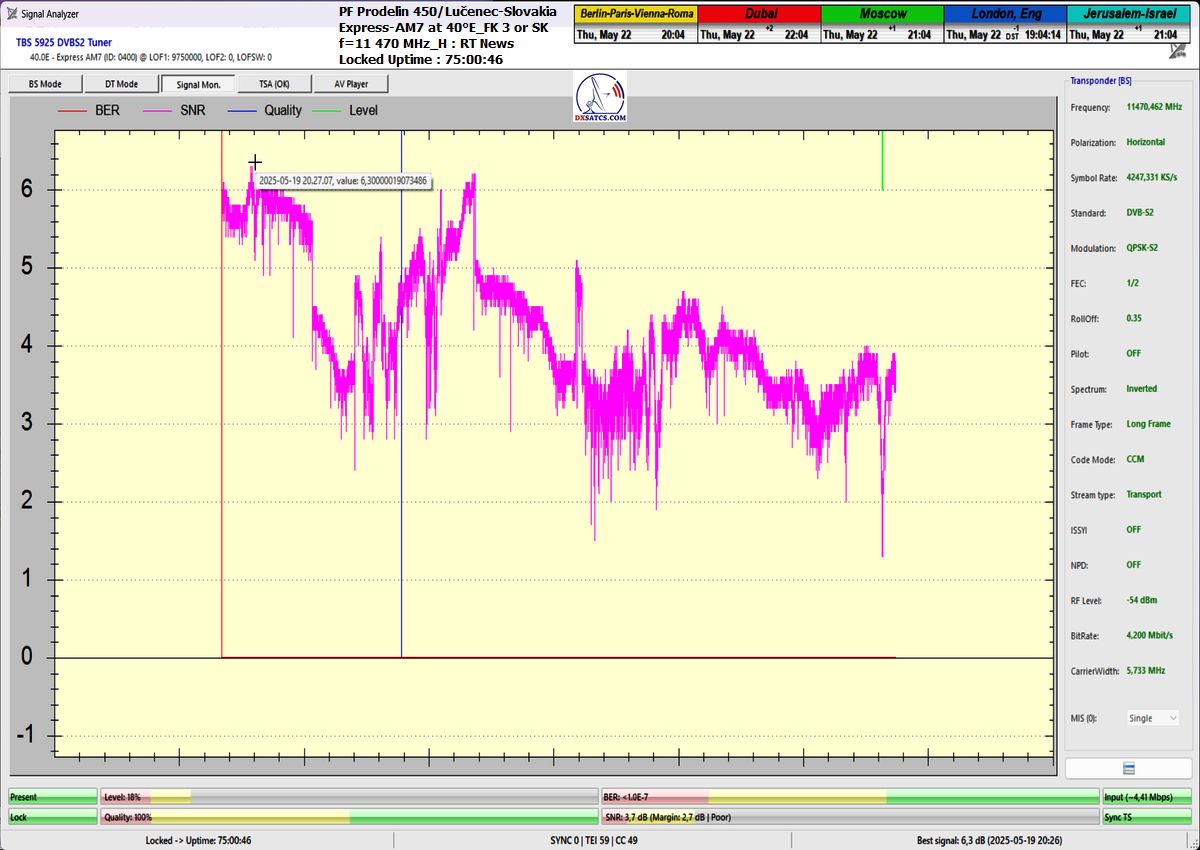The height and width of the screenshot is (850, 1200).
Task: Open the AV Player tab
Action: coord(351,84)
